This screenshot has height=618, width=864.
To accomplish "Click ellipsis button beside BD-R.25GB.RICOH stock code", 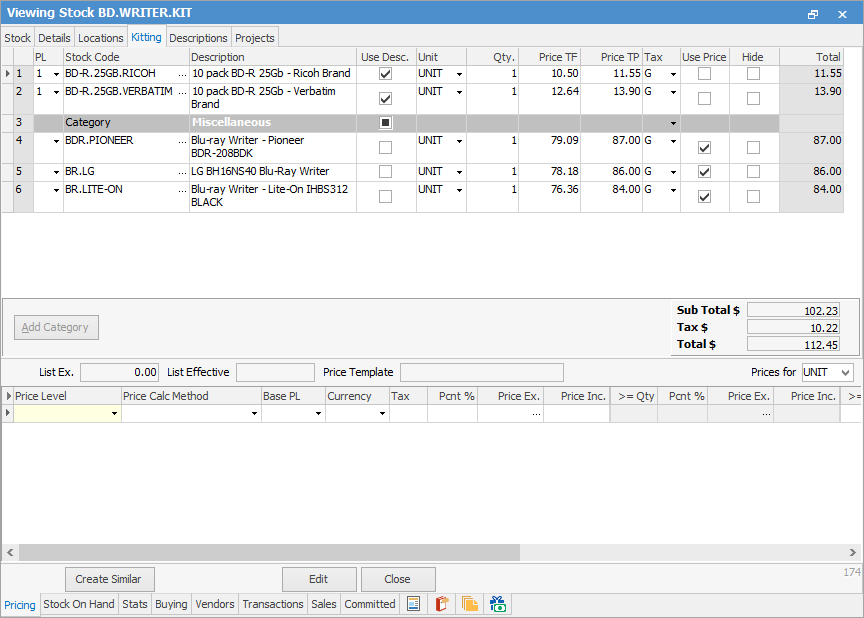I will [x=182, y=74].
